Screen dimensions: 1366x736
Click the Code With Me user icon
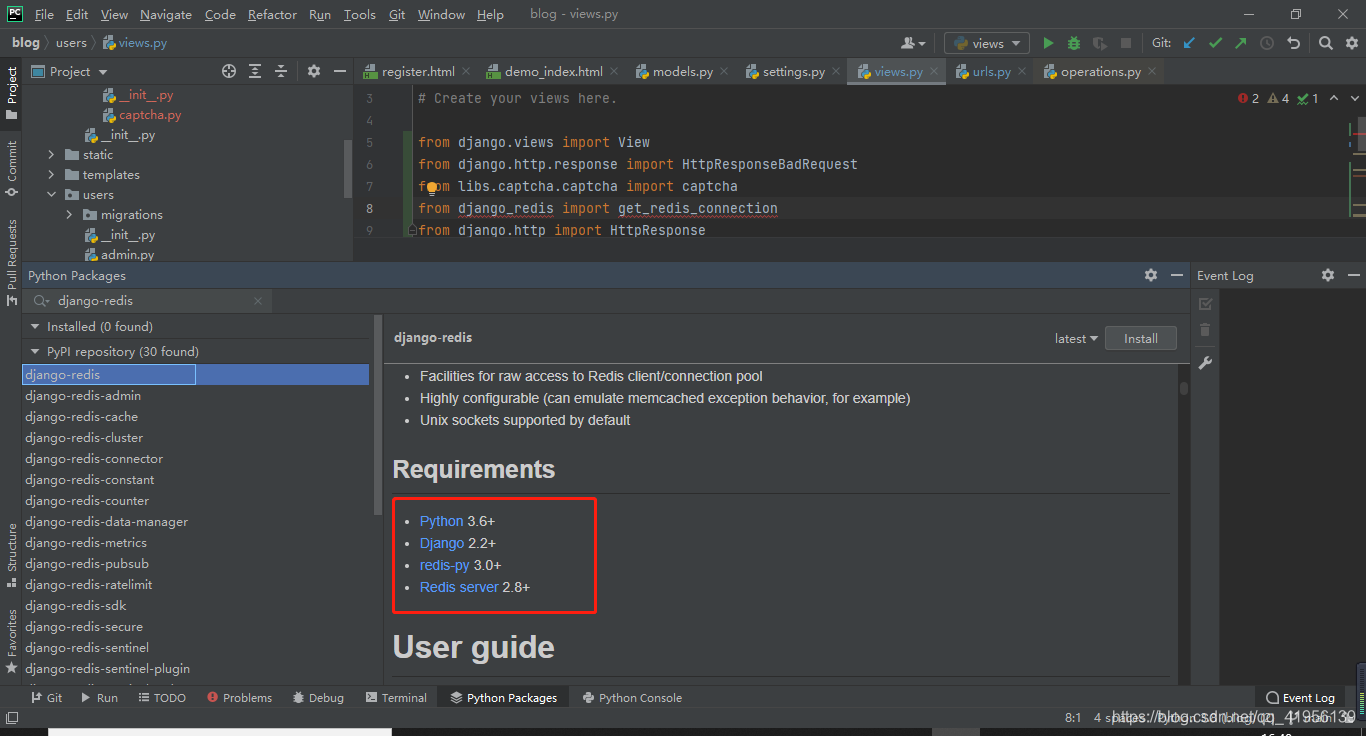tap(912, 43)
